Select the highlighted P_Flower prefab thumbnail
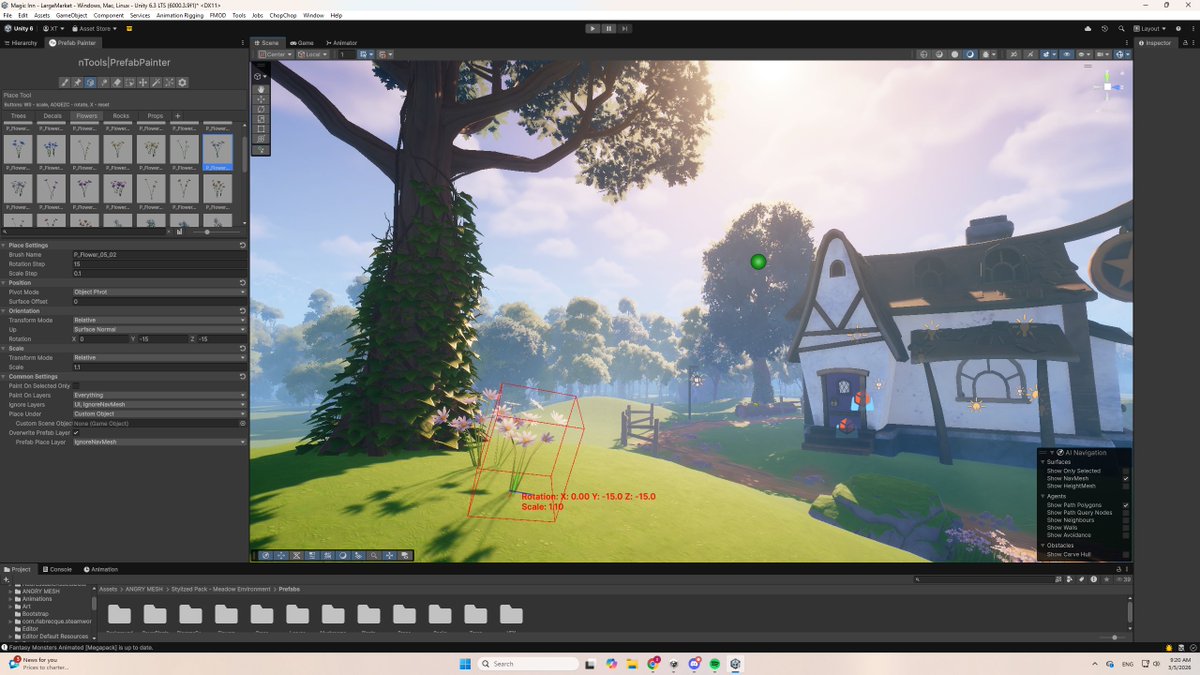1200x675 pixels. [x=218, y=151]
